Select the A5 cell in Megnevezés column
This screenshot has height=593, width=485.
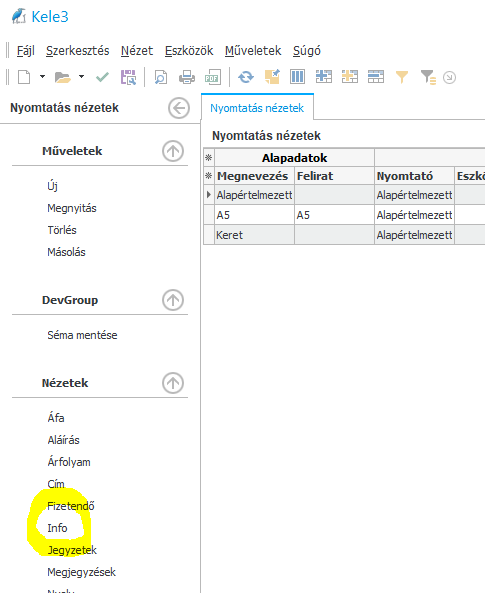255,215
